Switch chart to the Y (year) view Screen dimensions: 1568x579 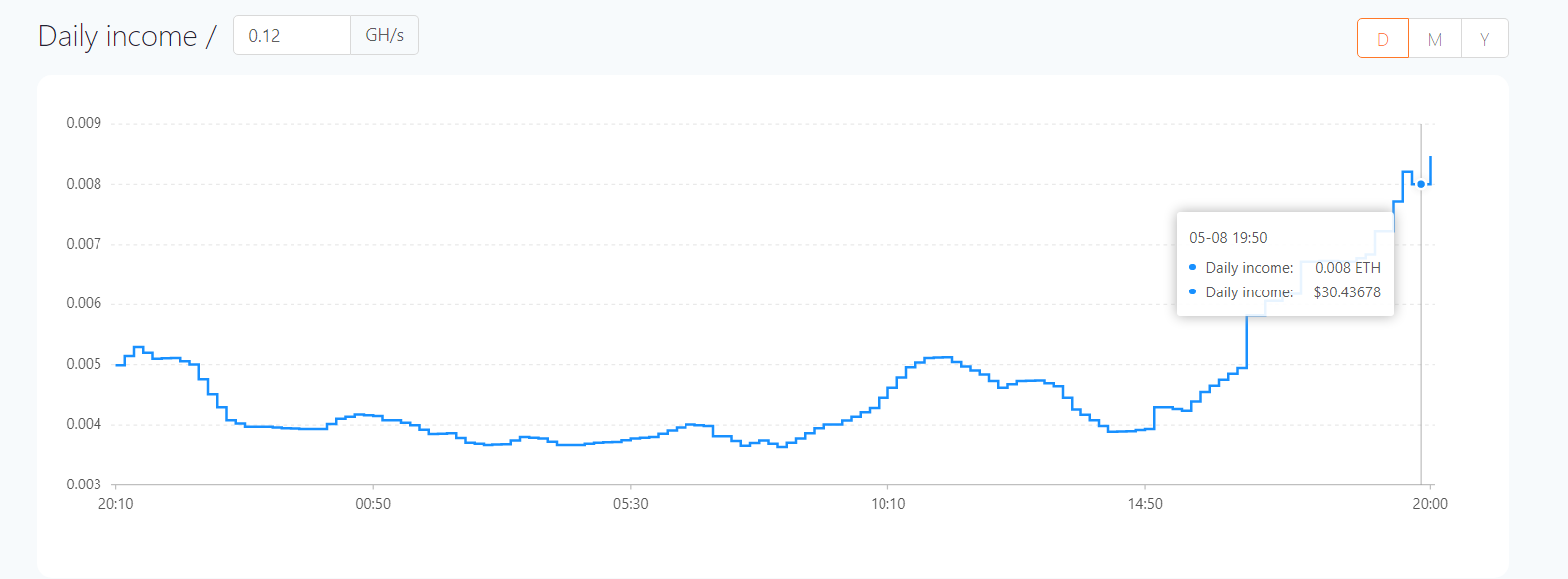1484,39
